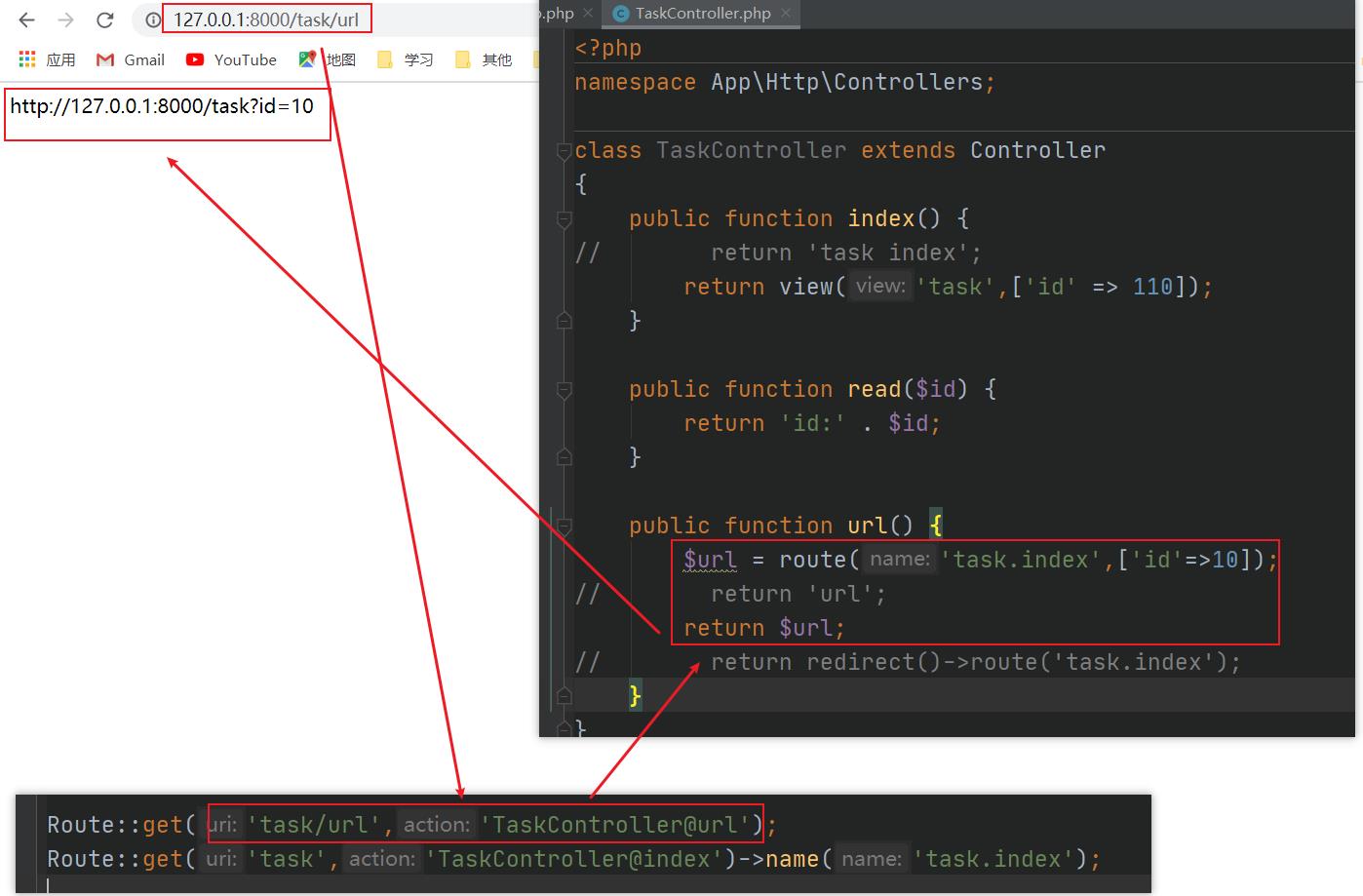
Task: Click the namespace App\Http\Controllers line
Action: (785, 82)
